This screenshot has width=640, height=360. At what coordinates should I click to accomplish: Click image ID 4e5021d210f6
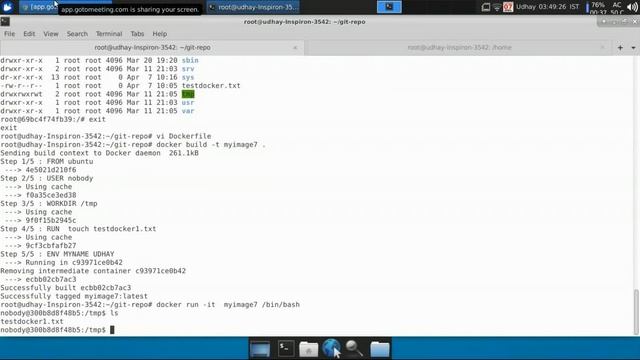(x=51, y=170)
